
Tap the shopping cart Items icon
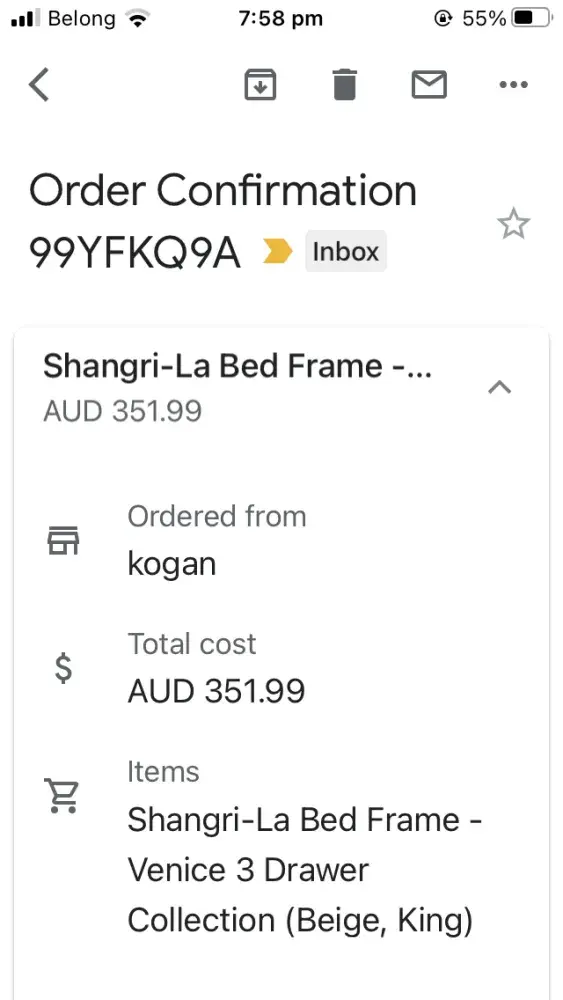tap(61, 795)
